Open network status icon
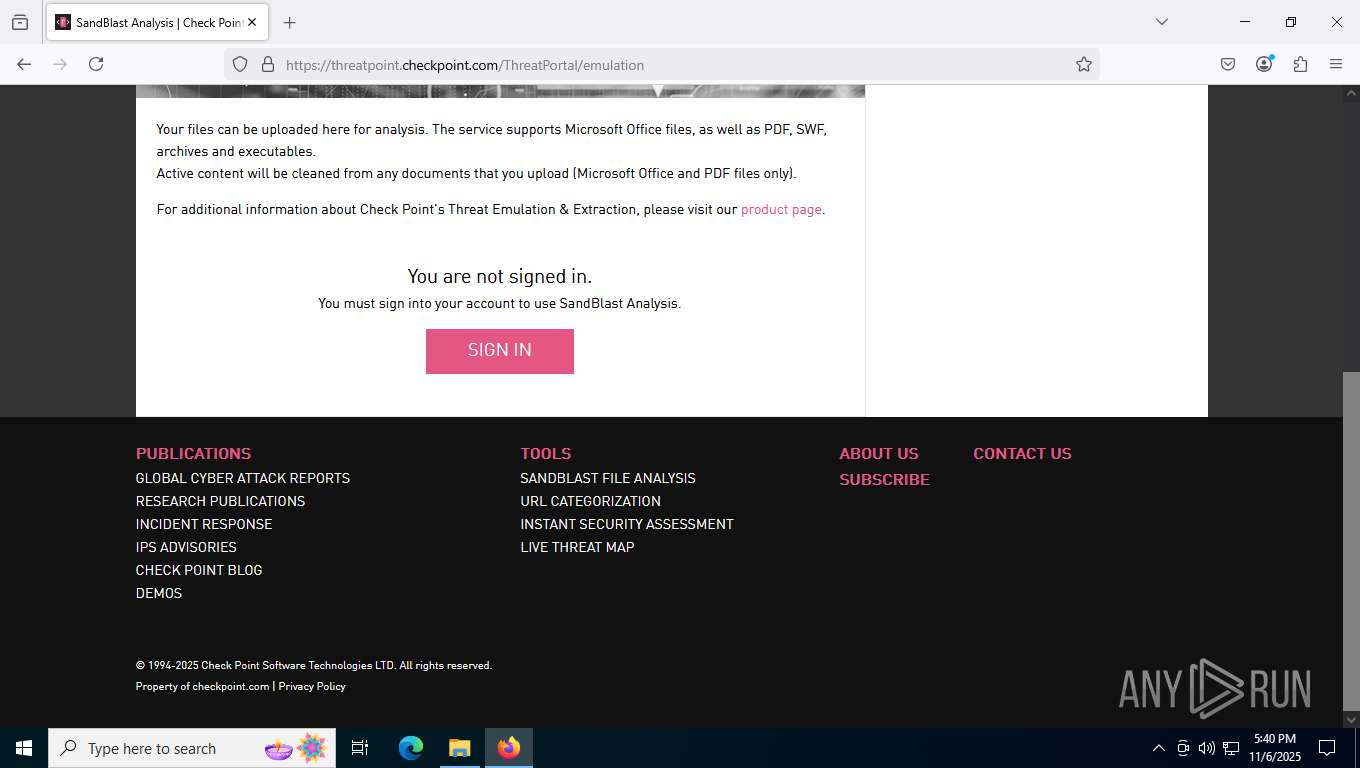 tap(1231, 748)
